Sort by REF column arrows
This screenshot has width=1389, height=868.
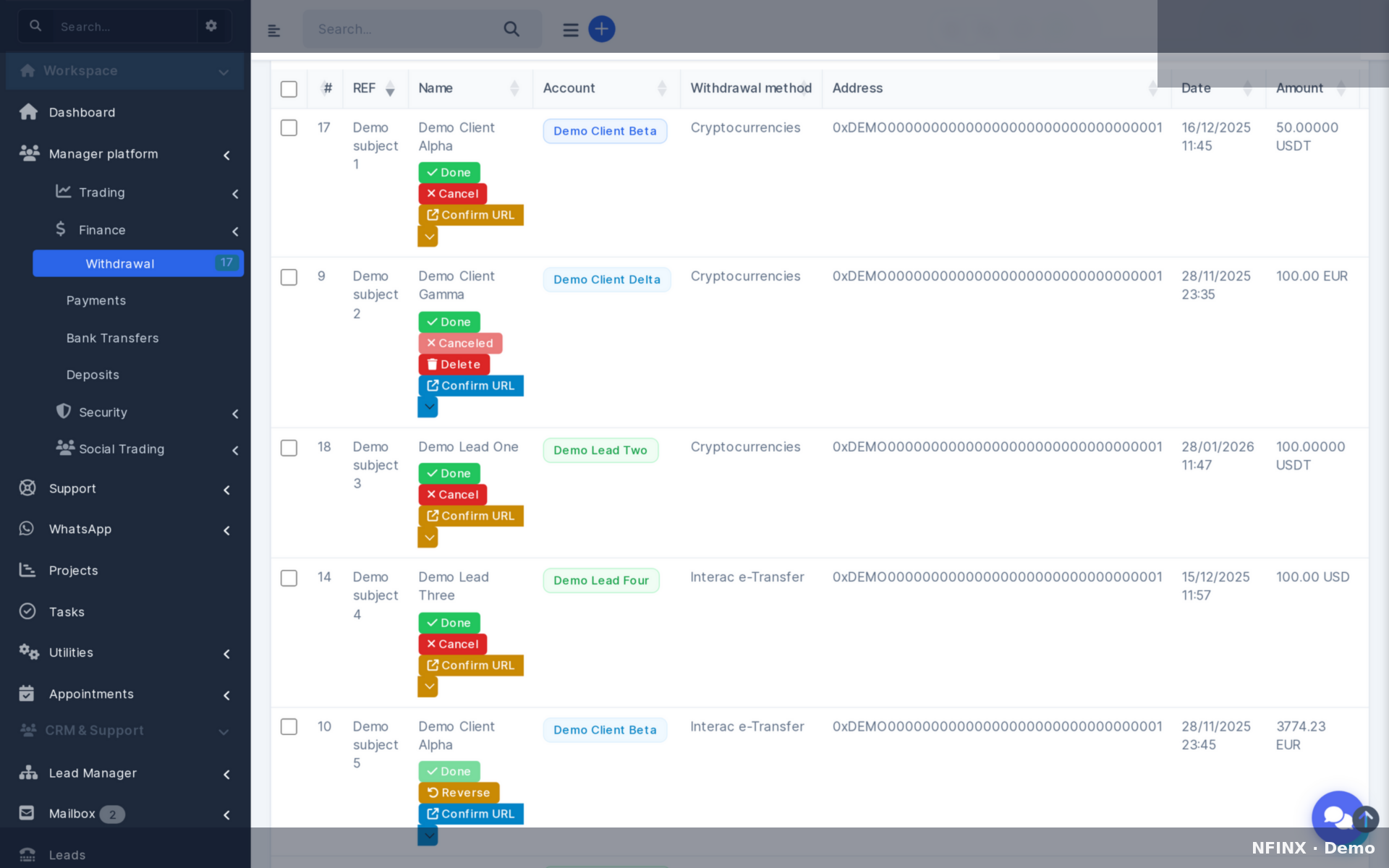tap(390, 88)
